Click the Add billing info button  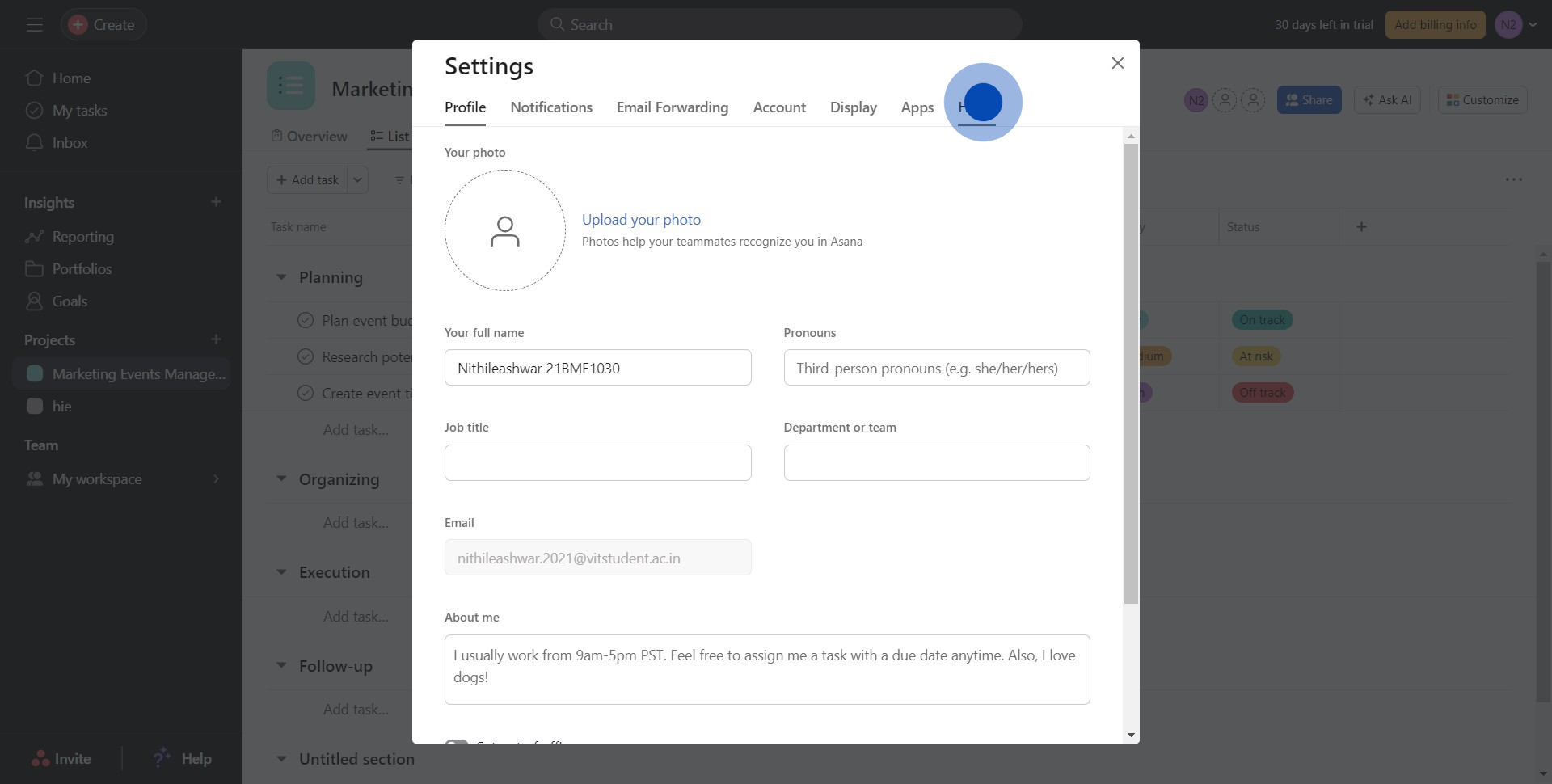tap(1435, 24)
